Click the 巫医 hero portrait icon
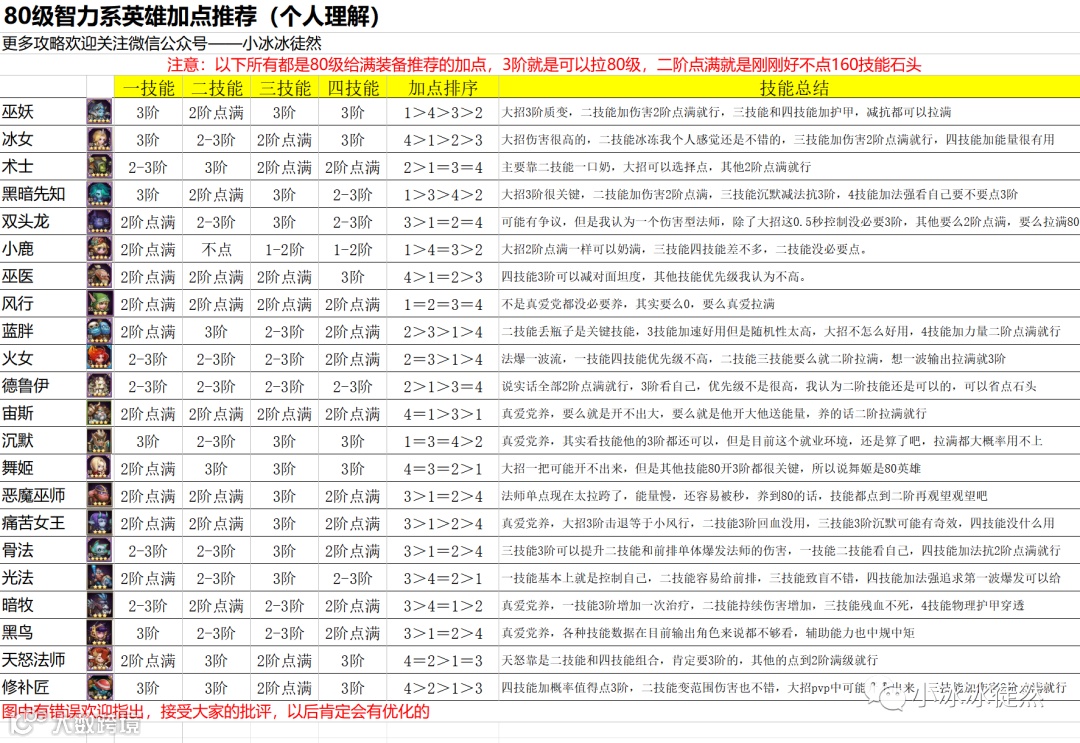This screenshot has width=1080, height=743. [x=99, y=276]
